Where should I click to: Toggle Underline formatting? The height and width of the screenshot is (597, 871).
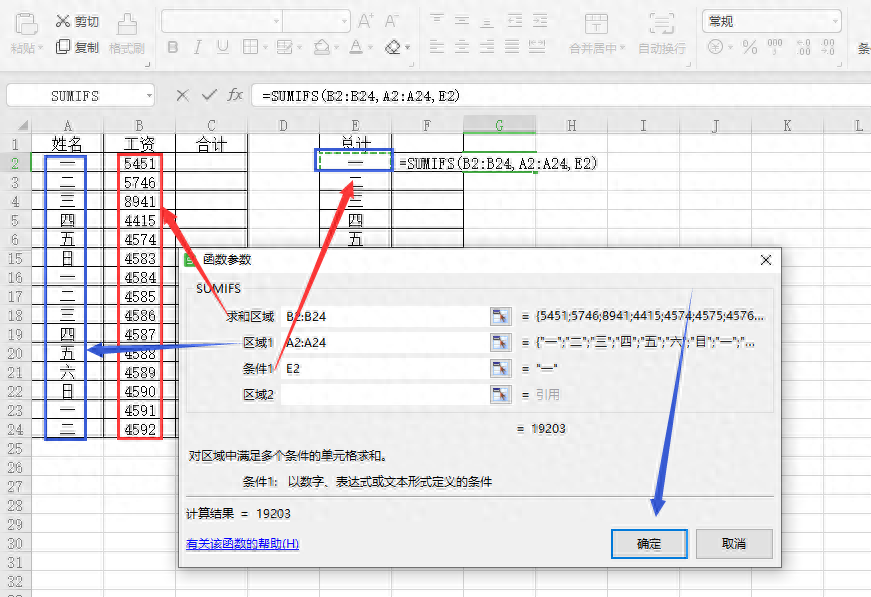(223, 47)
